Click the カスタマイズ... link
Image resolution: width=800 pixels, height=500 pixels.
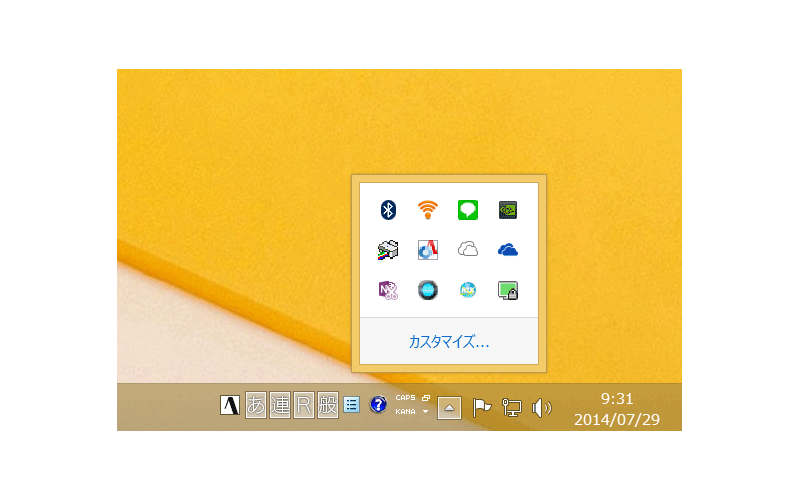449,342
